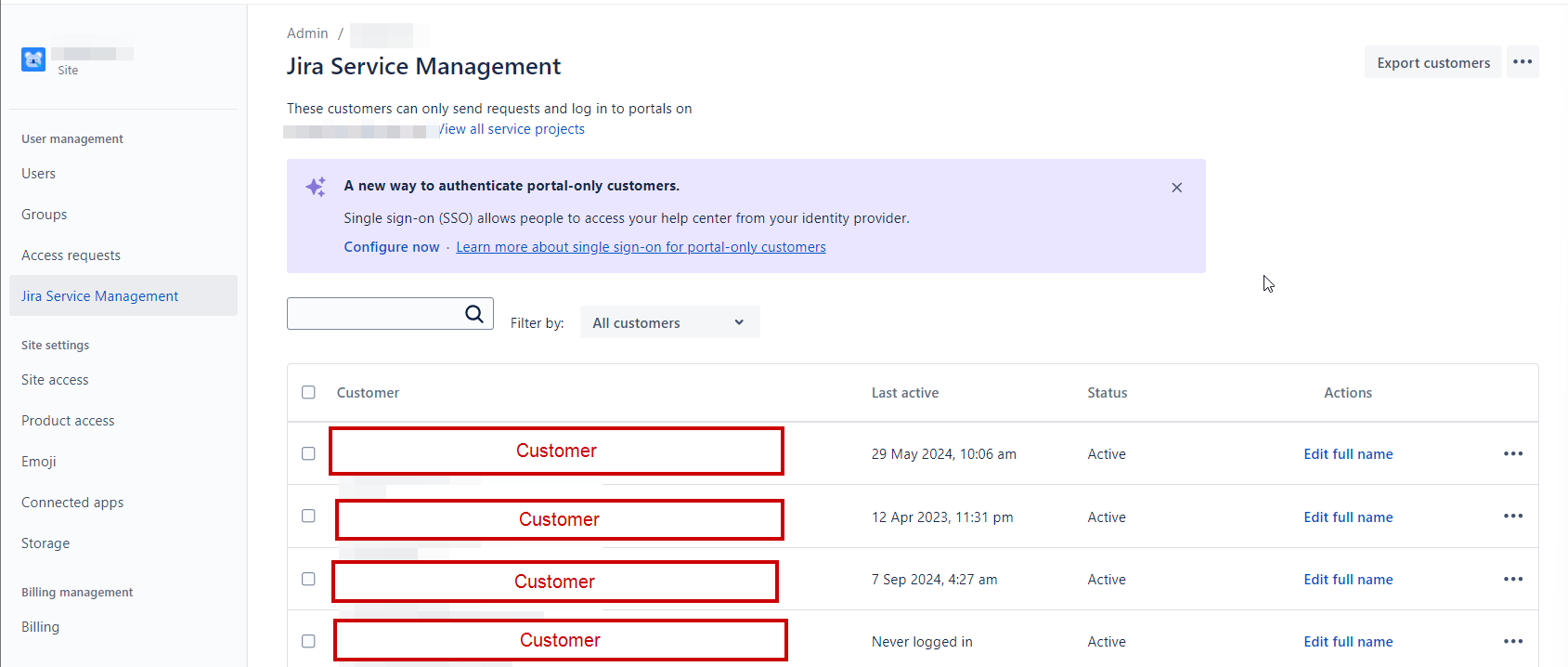Click the Status column header

1108,393
